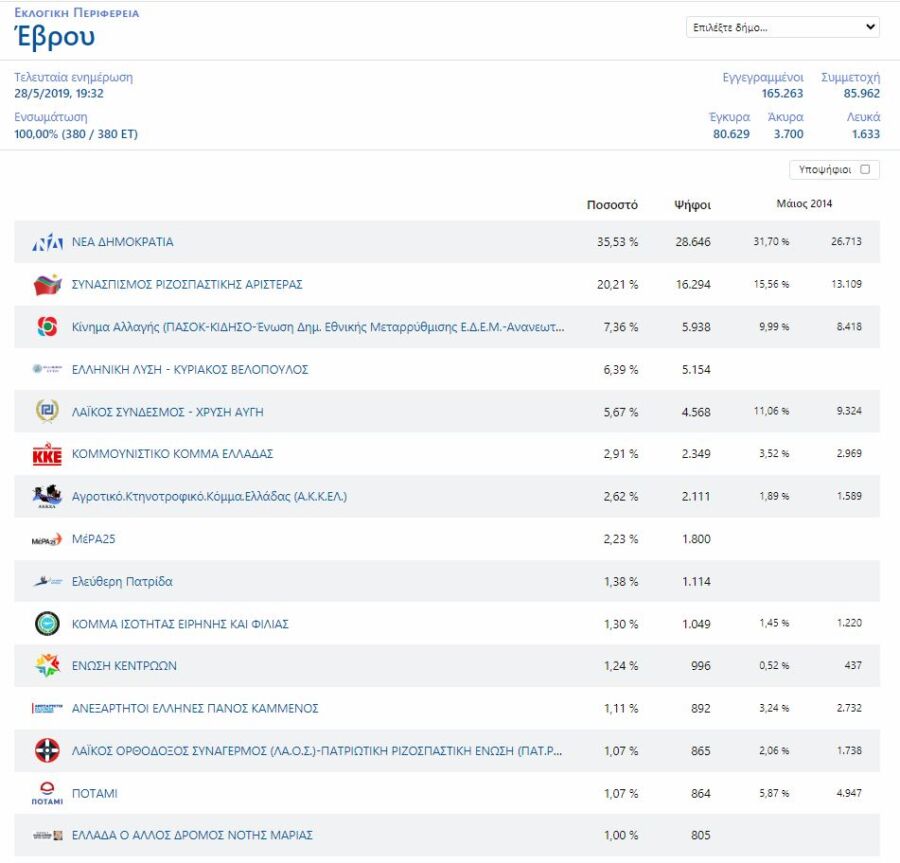Image resolution: width=900 pixels, height=863 pixels.
Task: Open ΣΥΝΑΣΠΙΣΜΟΣ ΡΙΖΟΣΠΑΣΤΙΚΗΣ ΑΡΙΣΤΕΡΑΣ link
Action: coord(187,285)
